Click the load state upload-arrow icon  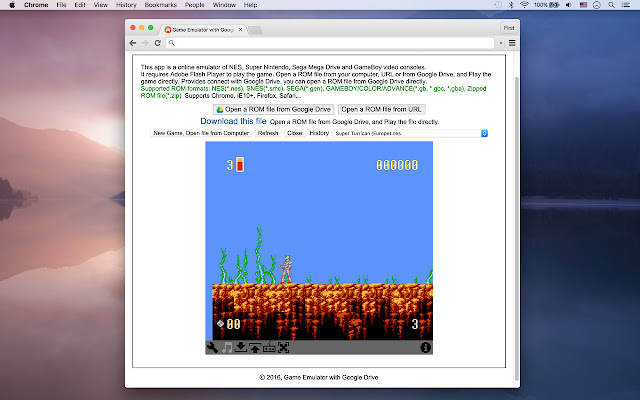tap(255, 347)
